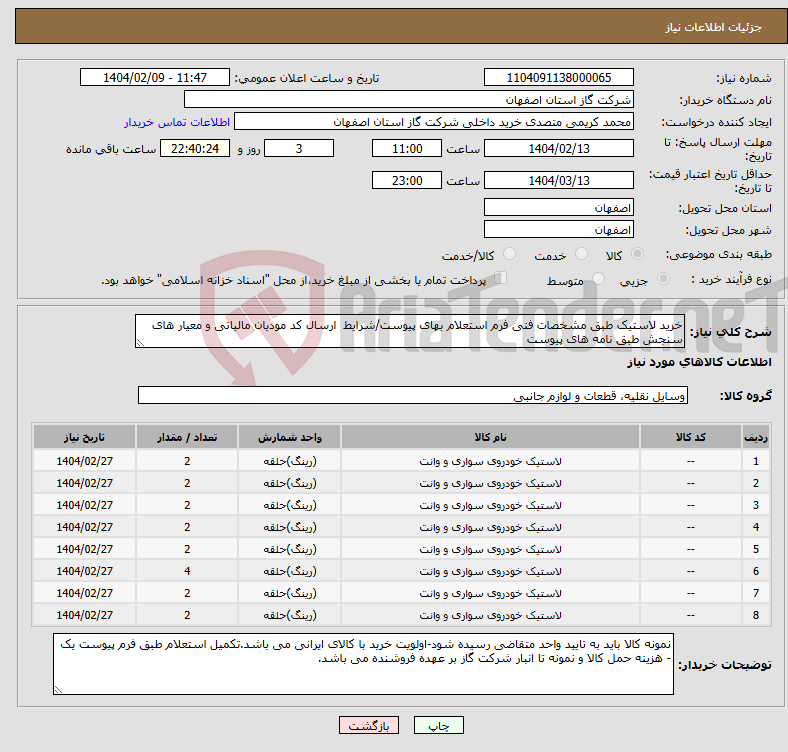Click the validity time field 23:00
Viewport: 788px width, 752px height.
(x=407, y=180)
